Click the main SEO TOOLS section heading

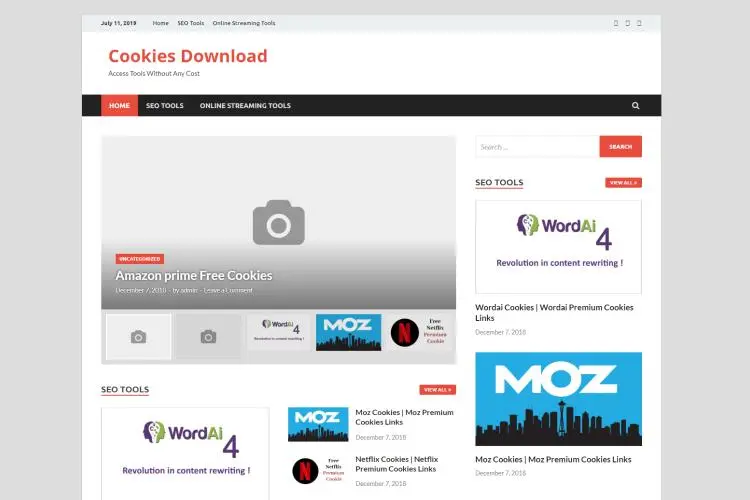[x=125, y=389]
